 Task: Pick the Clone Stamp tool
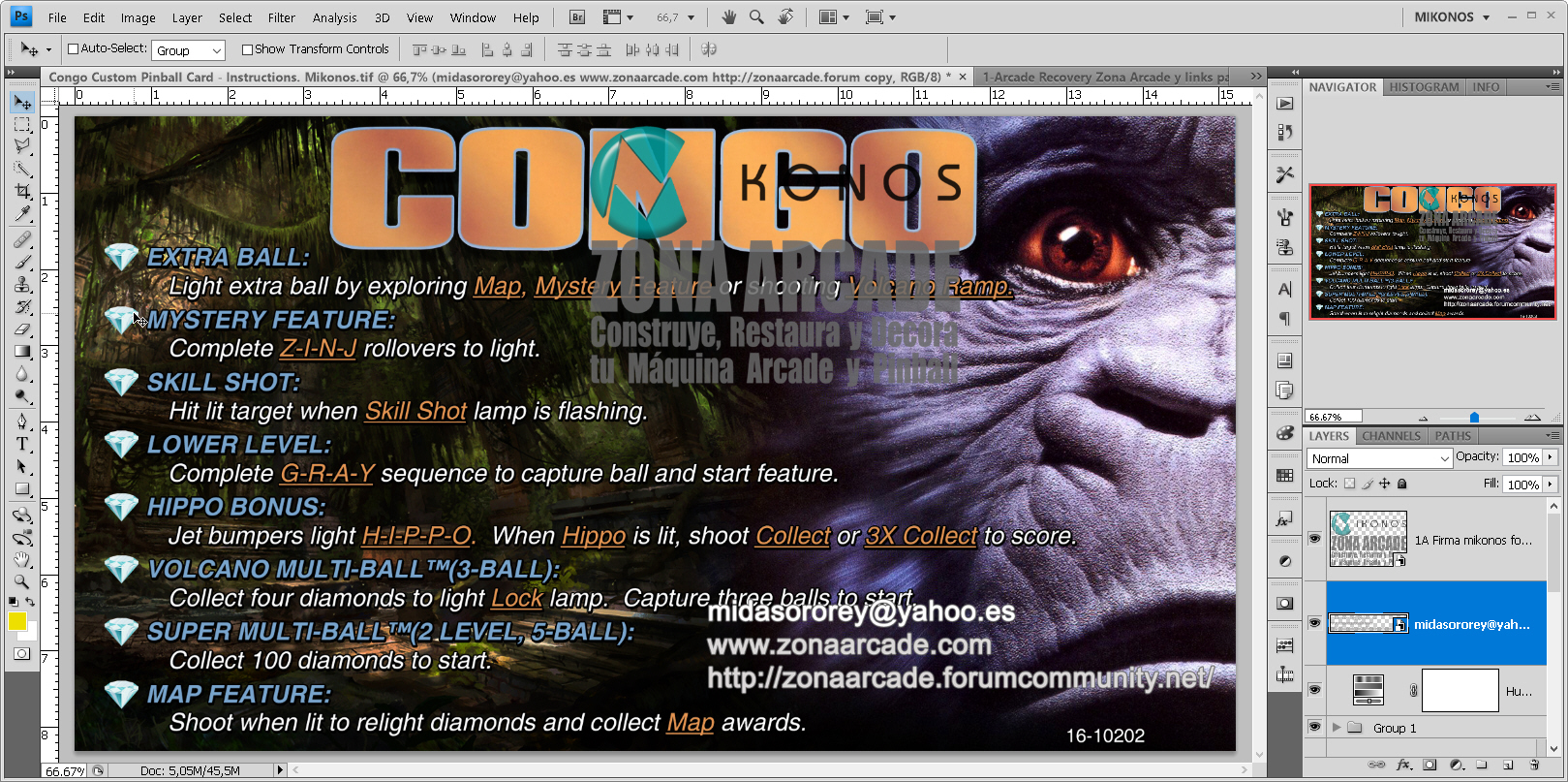point(22,284)
